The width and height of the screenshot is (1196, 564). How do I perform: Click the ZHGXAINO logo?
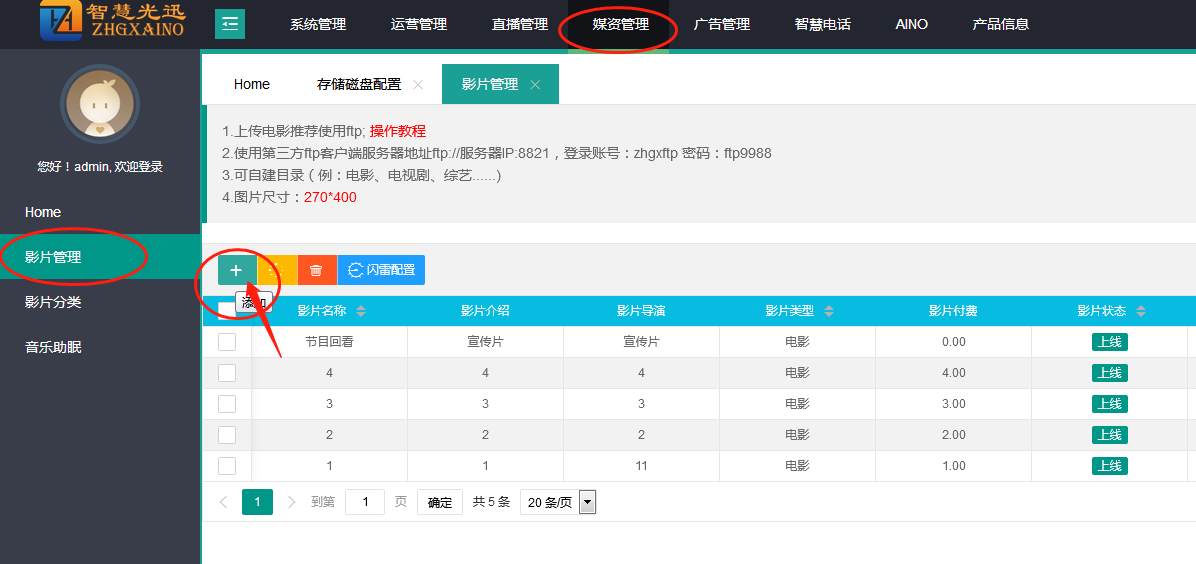pos(112,21)
